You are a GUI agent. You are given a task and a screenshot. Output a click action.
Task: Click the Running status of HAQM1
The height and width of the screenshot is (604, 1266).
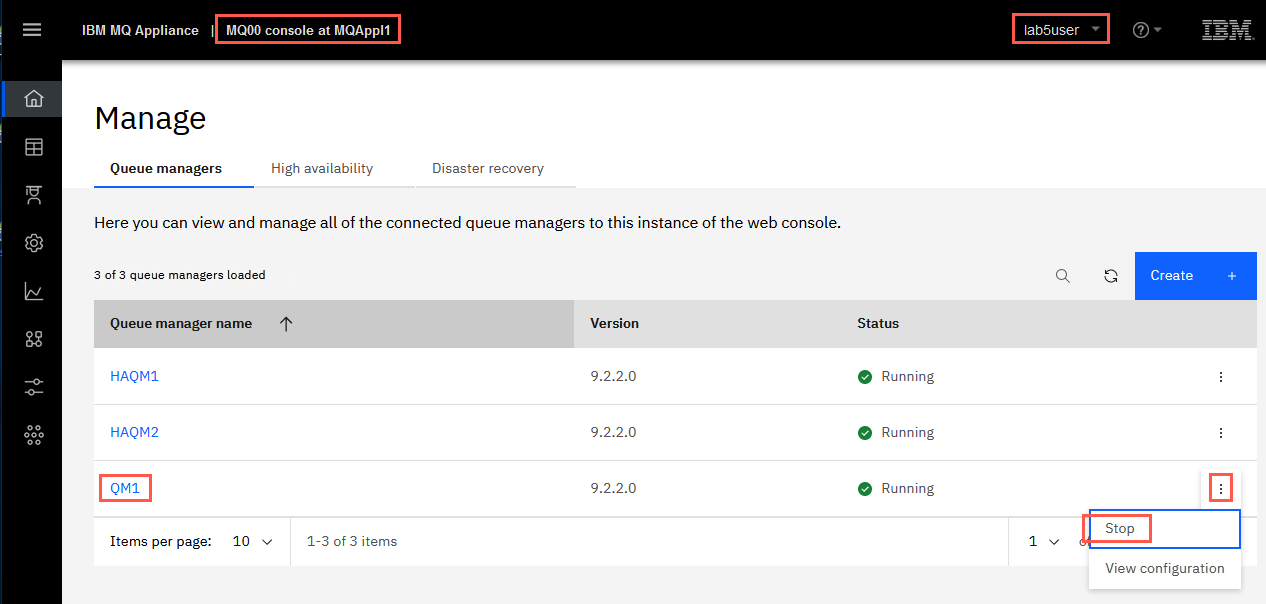(896, 377)
